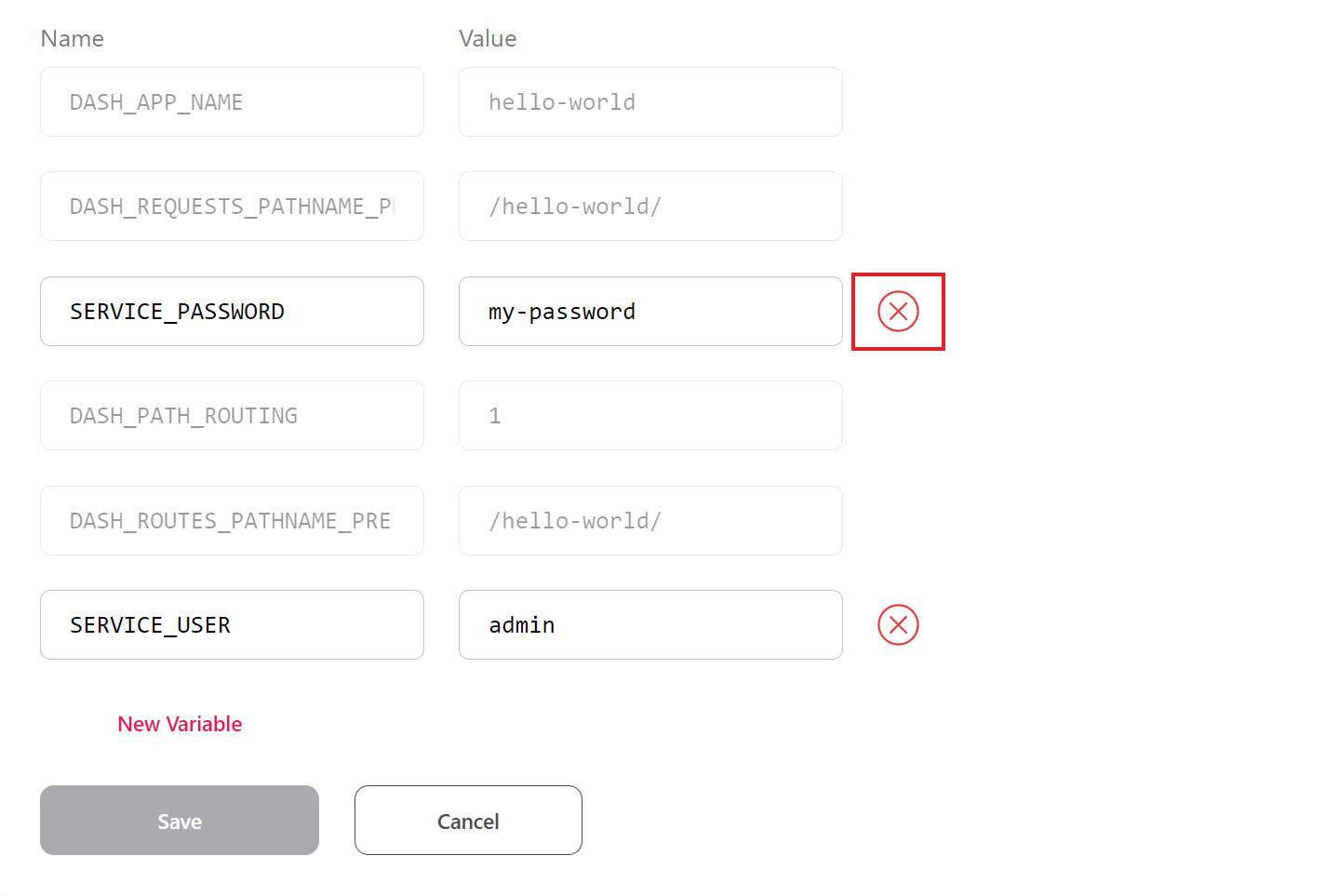Select the DASH_REQUESTS_PATHNAME name field
This screenshot has width=1325, height=896.
(x=232, y=207)
